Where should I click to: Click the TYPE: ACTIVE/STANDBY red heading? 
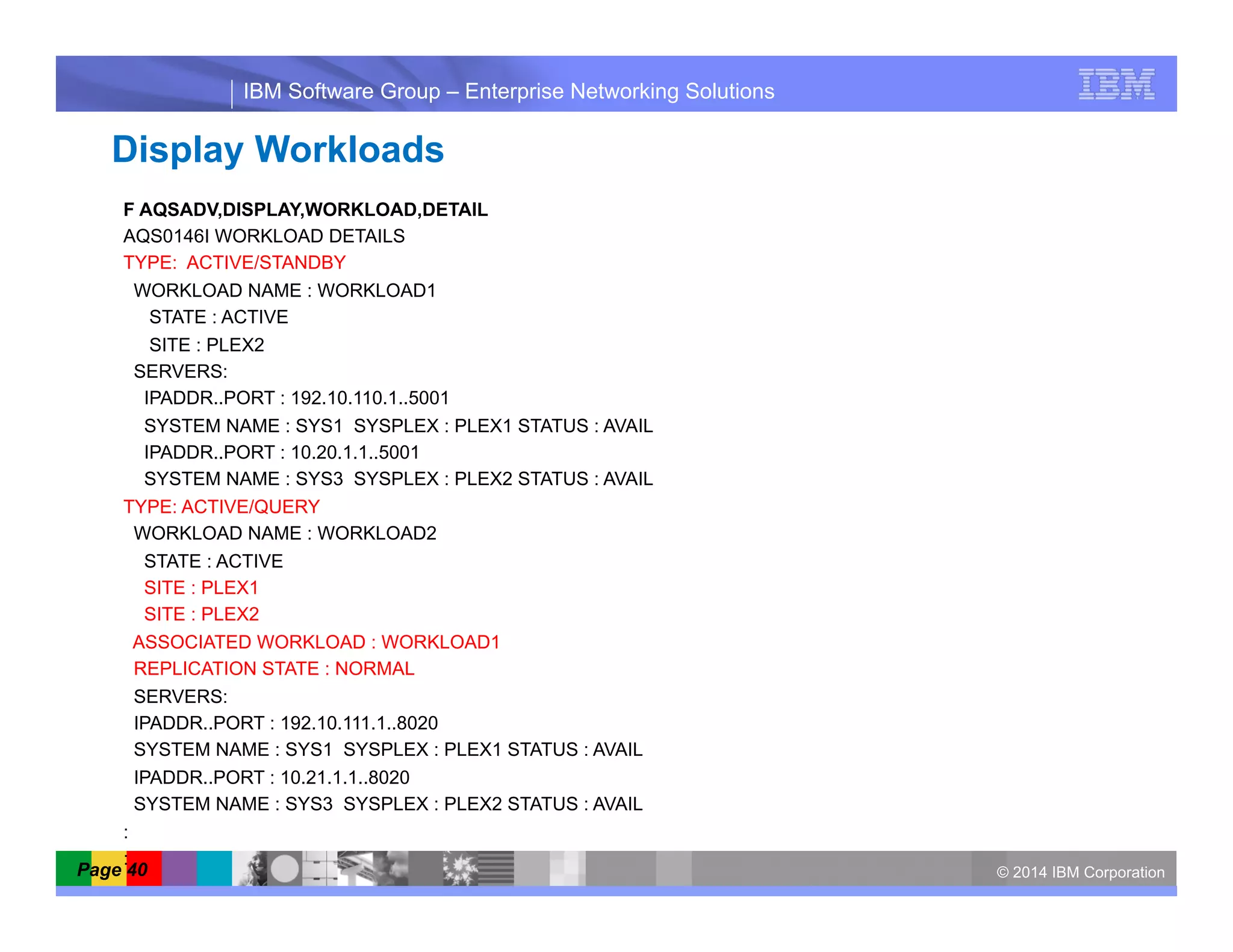(234, 262)
